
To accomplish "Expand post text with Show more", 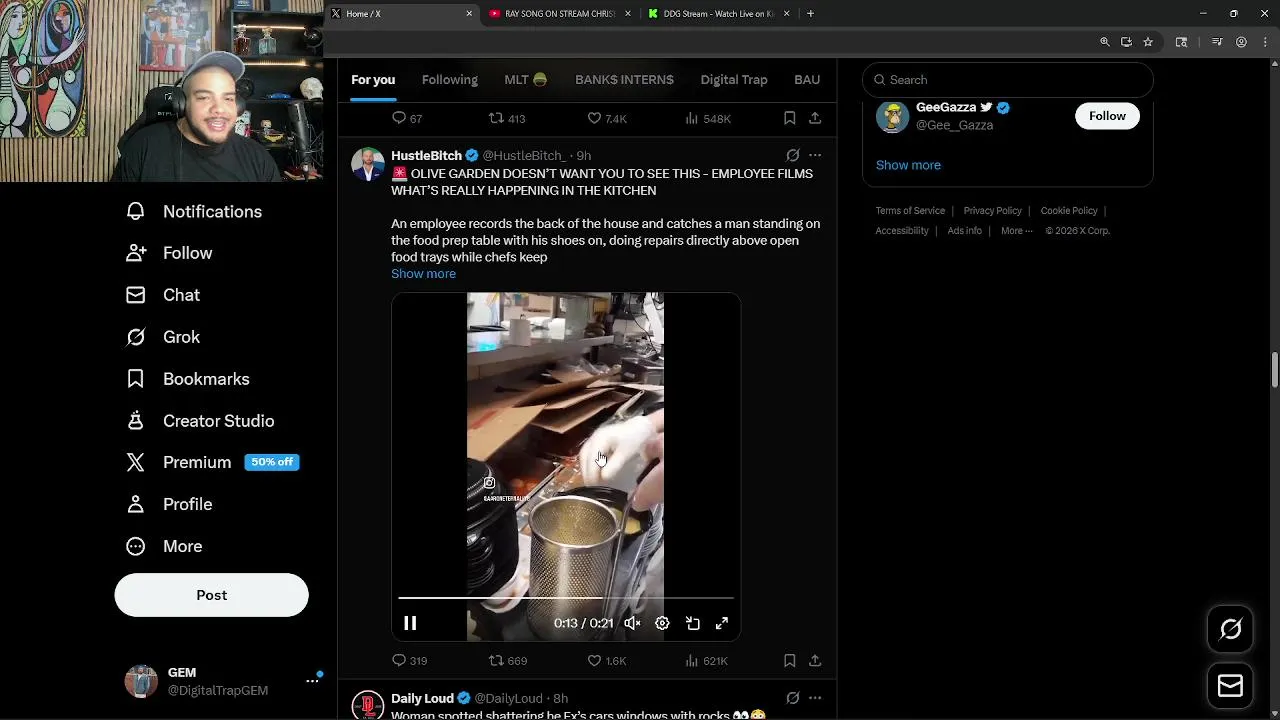I will click(x=423, y=274).
